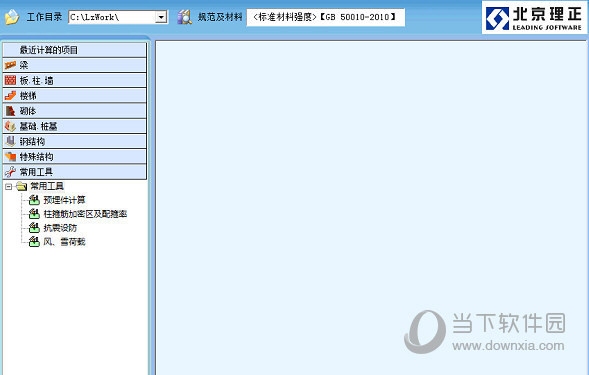
Task: Click the 板.柱.墙 red grid icon
Action: pyautogui.click(x=10, y=80)
